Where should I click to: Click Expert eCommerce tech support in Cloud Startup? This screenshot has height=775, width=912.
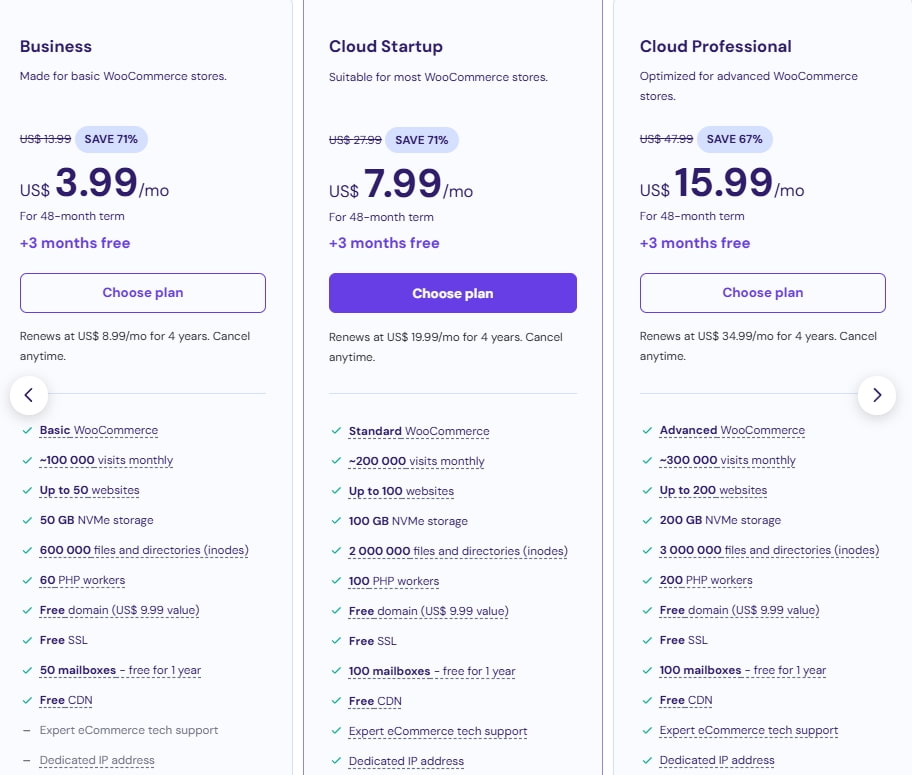tap(437, 731)
